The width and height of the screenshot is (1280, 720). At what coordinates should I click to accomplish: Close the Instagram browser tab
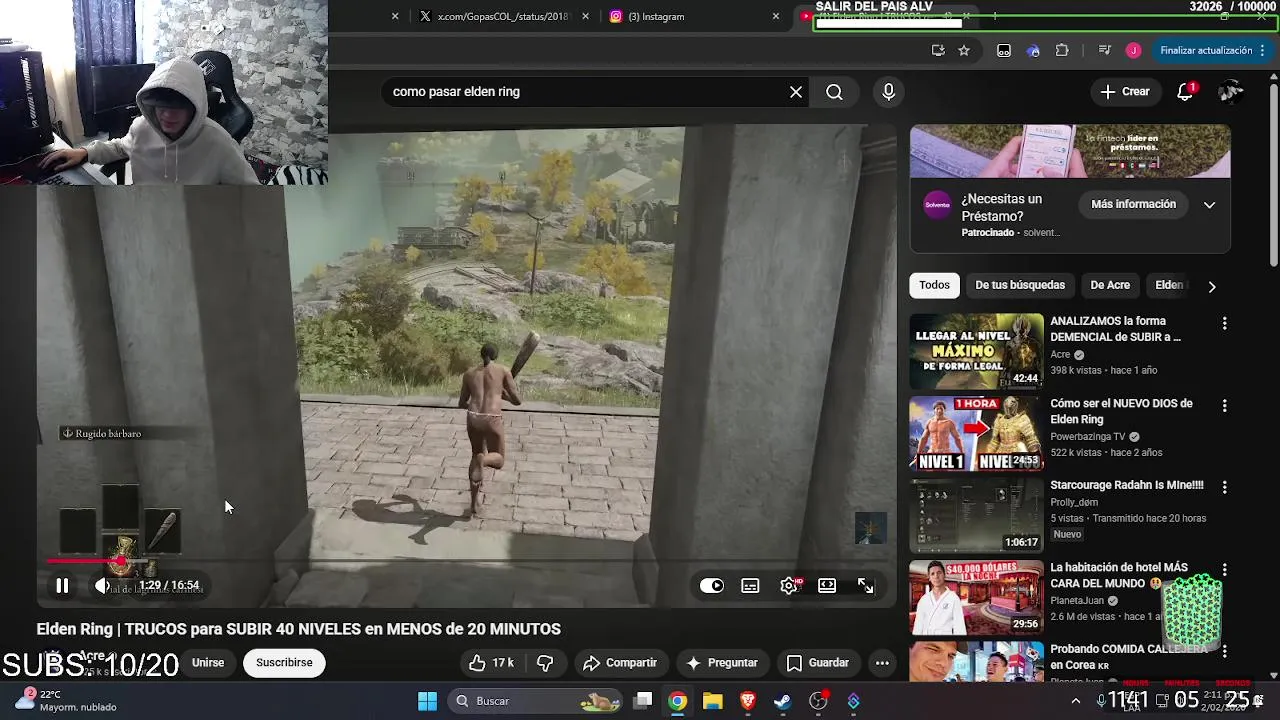click(776, 16)
